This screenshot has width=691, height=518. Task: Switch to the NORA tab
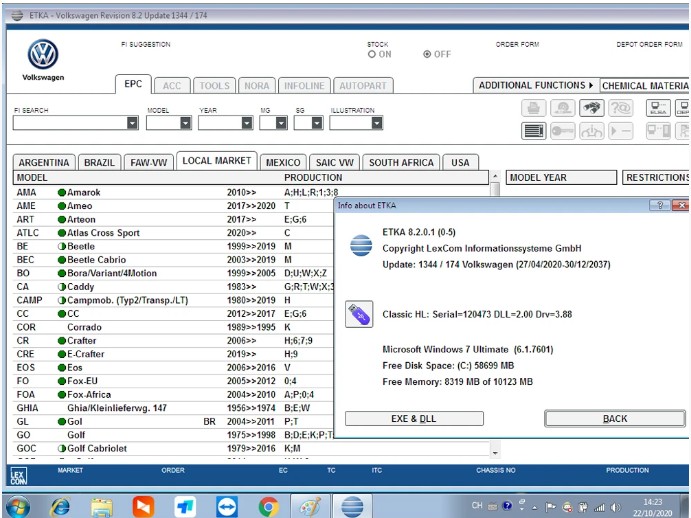coord(257,86)
